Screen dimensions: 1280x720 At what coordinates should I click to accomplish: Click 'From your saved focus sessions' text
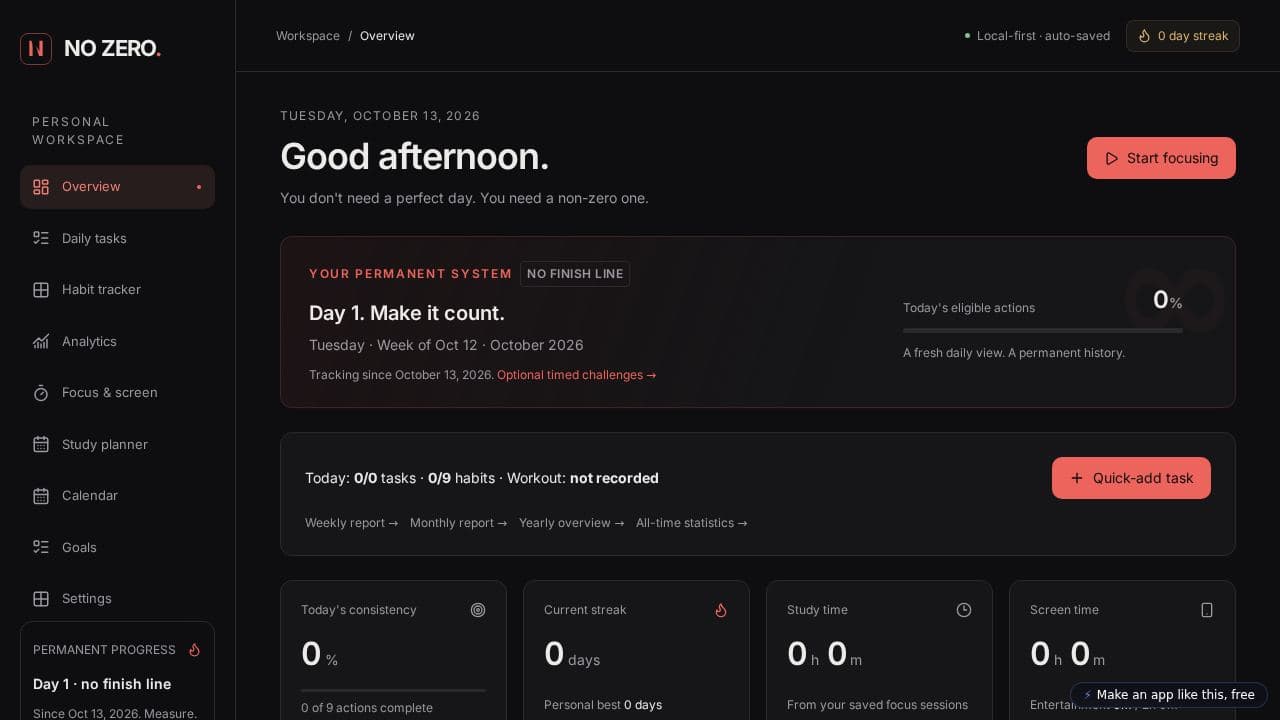(877, 705)
